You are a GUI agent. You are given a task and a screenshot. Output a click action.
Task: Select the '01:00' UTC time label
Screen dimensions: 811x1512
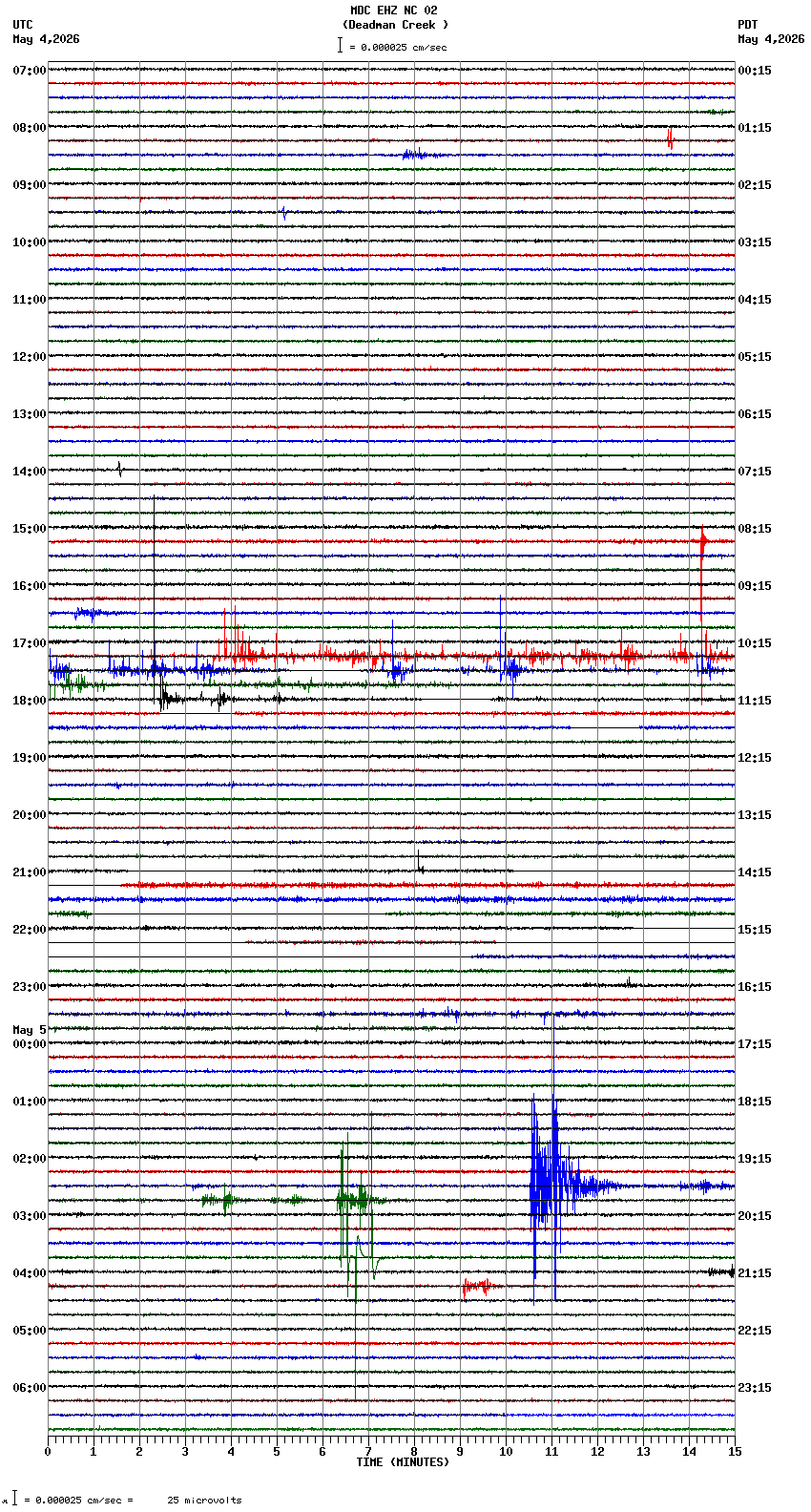(x=29, y=1102)
